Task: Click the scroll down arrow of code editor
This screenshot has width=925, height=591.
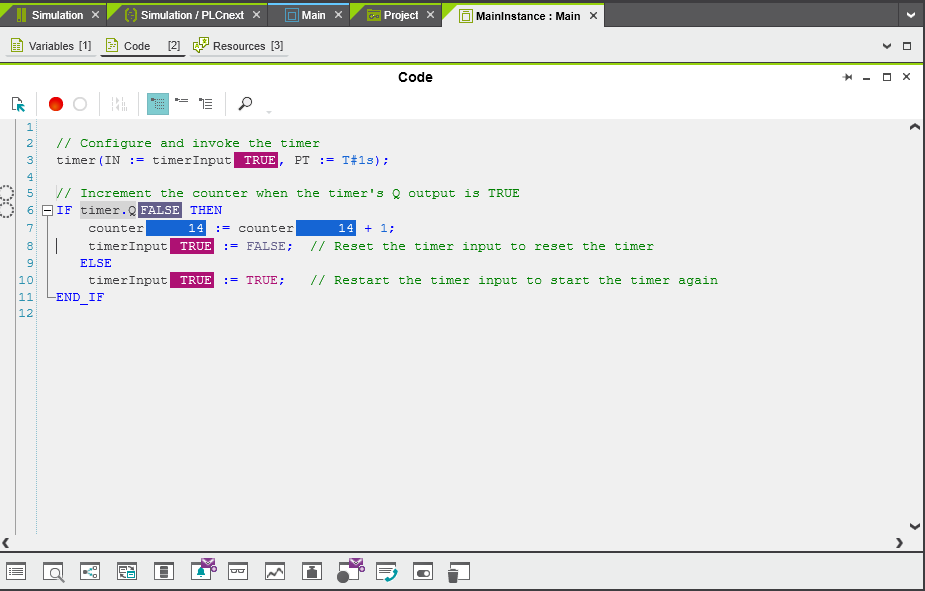Action: [x=914, y=526]
